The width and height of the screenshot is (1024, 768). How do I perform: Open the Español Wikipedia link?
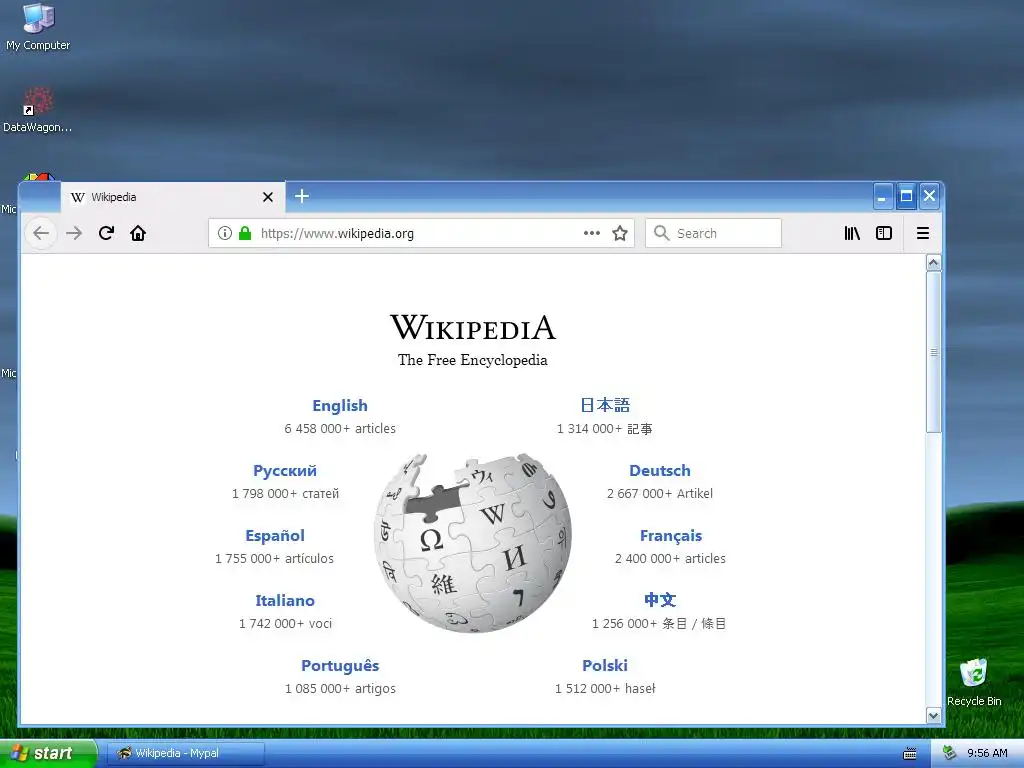[x=275, y=536]
